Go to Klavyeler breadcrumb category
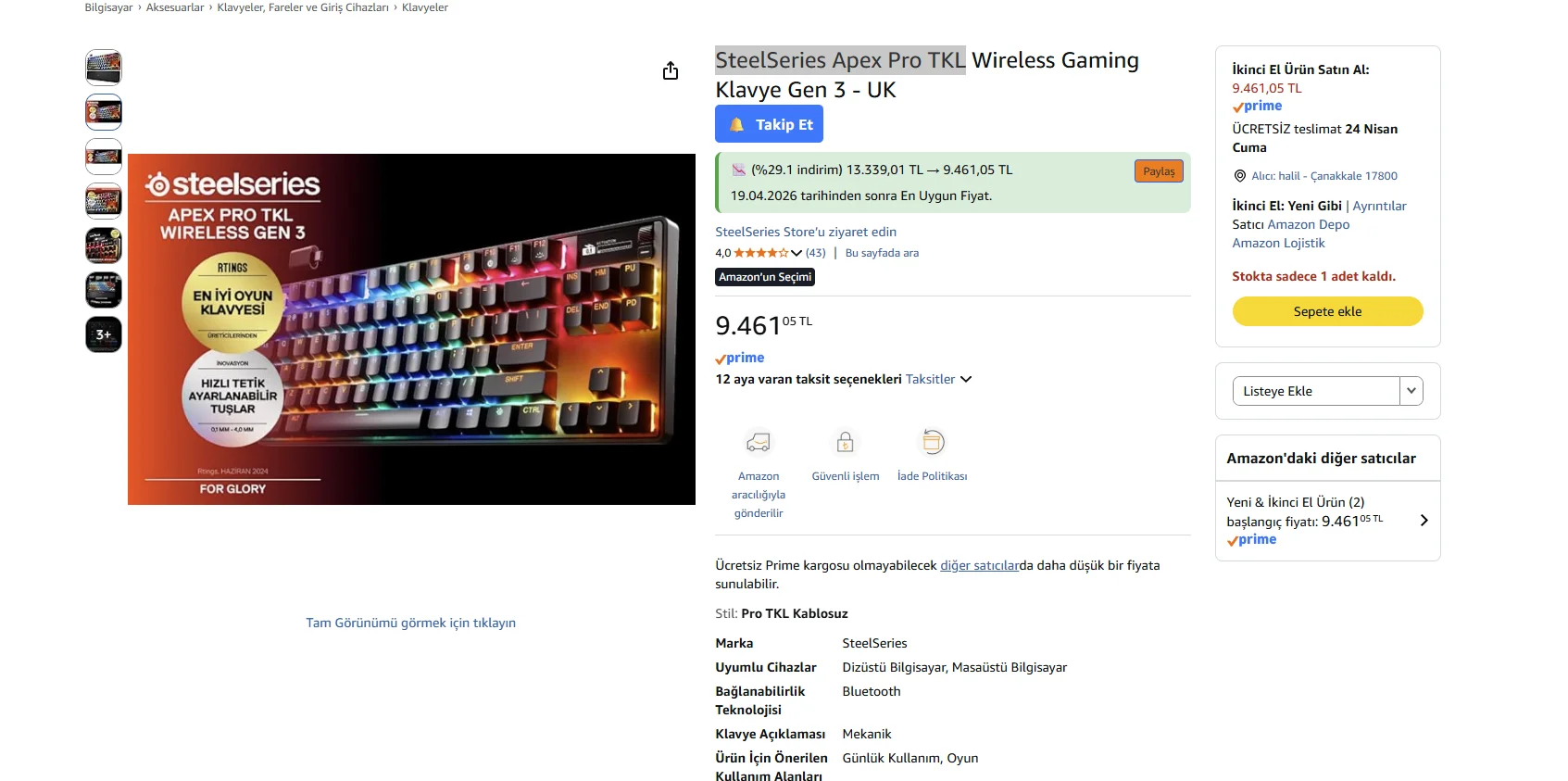Image resolution: width=1568 pixels, height=781 pixels. (x=425, y=7)
